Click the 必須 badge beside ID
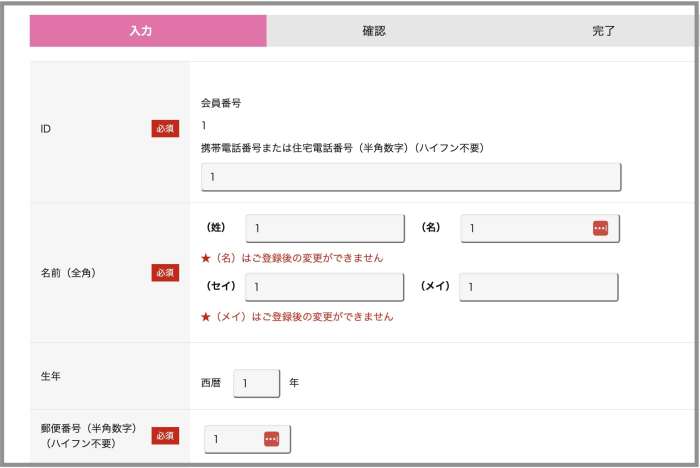The image size is (700, 468). (x=165, y=129)
